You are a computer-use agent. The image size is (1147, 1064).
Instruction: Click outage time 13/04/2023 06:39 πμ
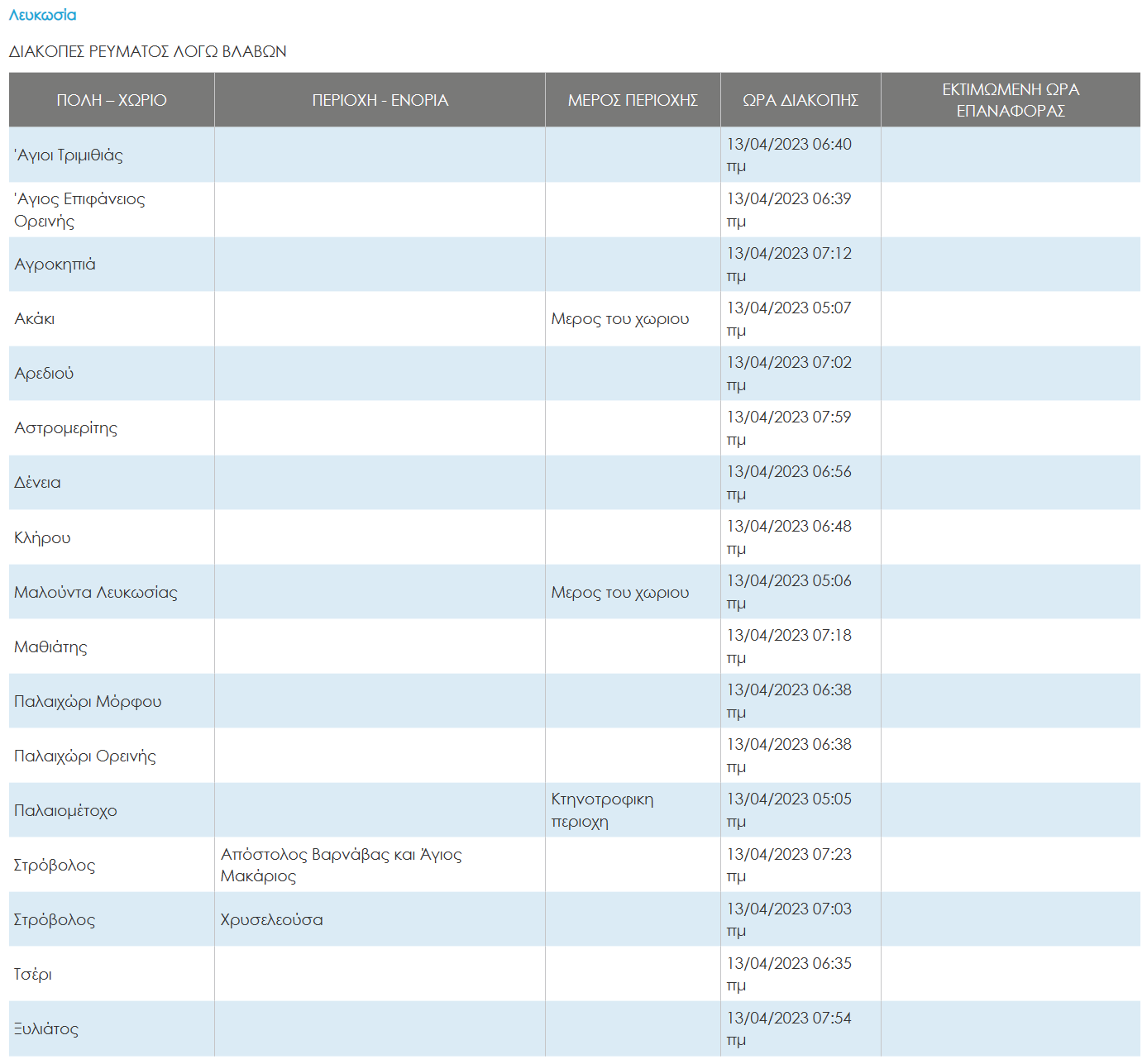click(801, 210)
